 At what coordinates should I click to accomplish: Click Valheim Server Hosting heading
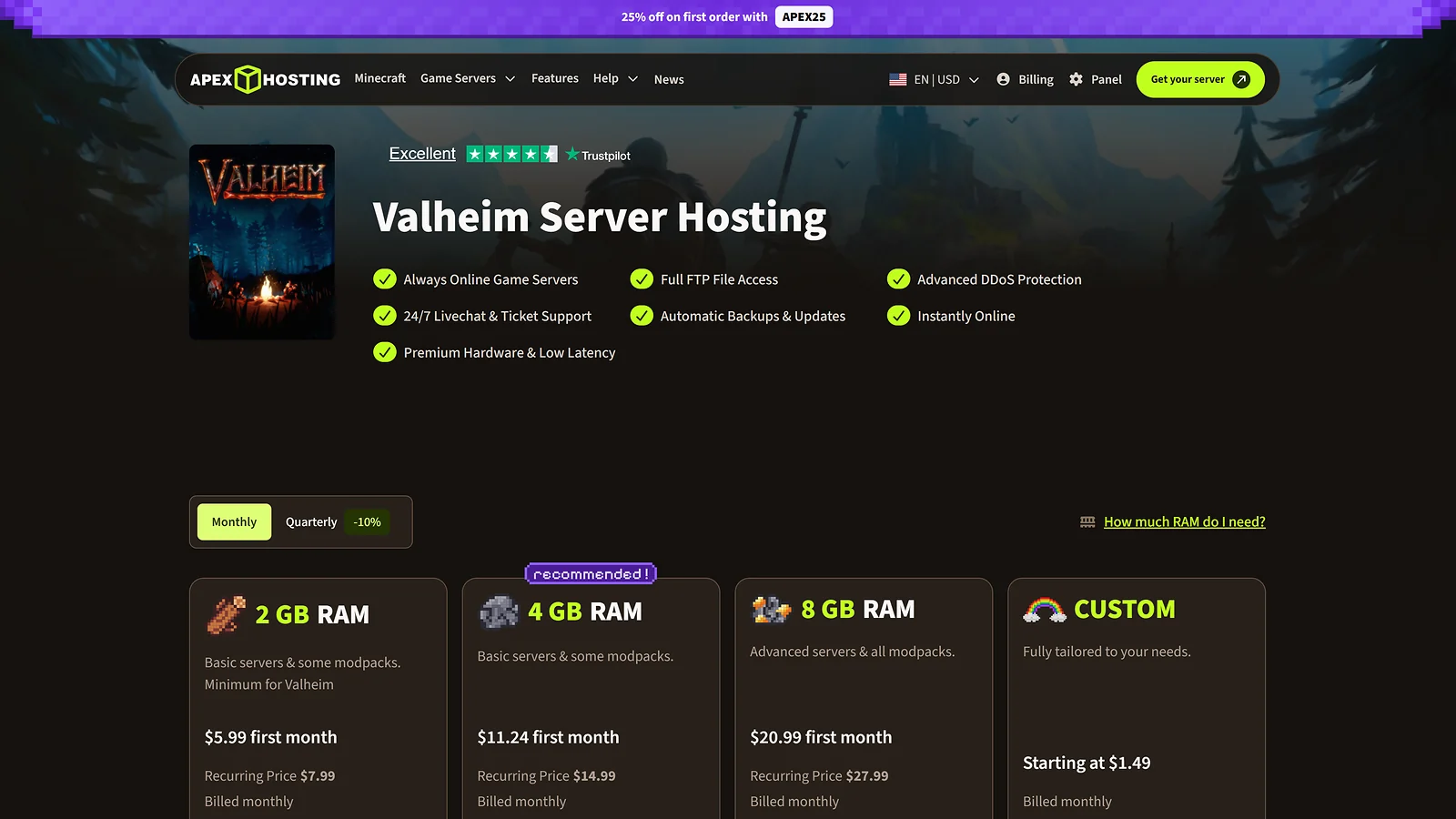pyautogui.click(x=600, y=217)
